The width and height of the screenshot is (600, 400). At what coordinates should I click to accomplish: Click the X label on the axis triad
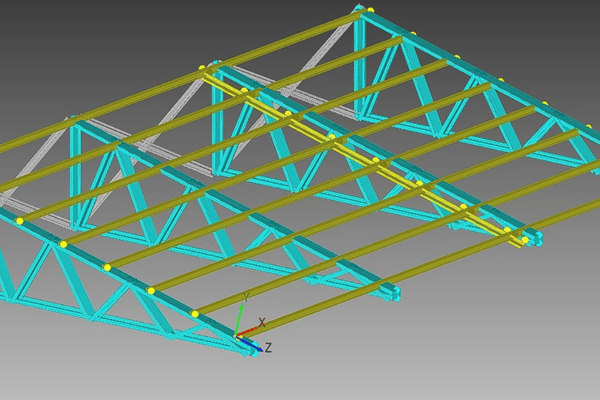(x=262, y=322)
